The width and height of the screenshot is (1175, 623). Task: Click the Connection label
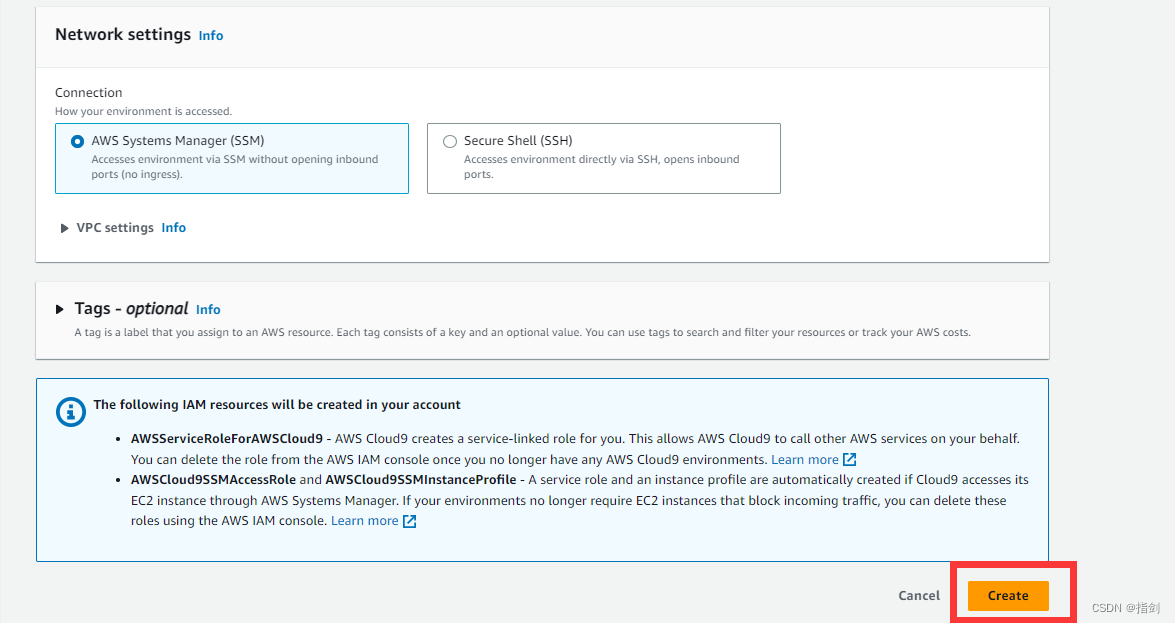[x=88, y=92]
